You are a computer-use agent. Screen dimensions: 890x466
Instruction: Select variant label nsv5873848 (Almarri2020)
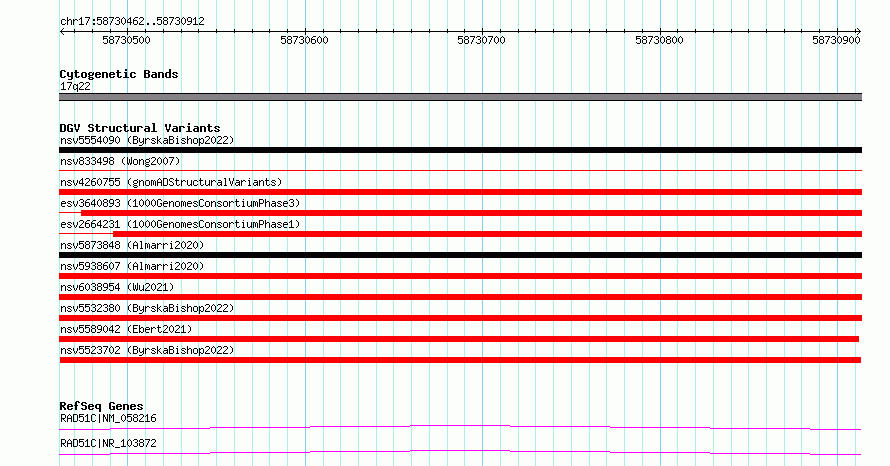(132, 245)
